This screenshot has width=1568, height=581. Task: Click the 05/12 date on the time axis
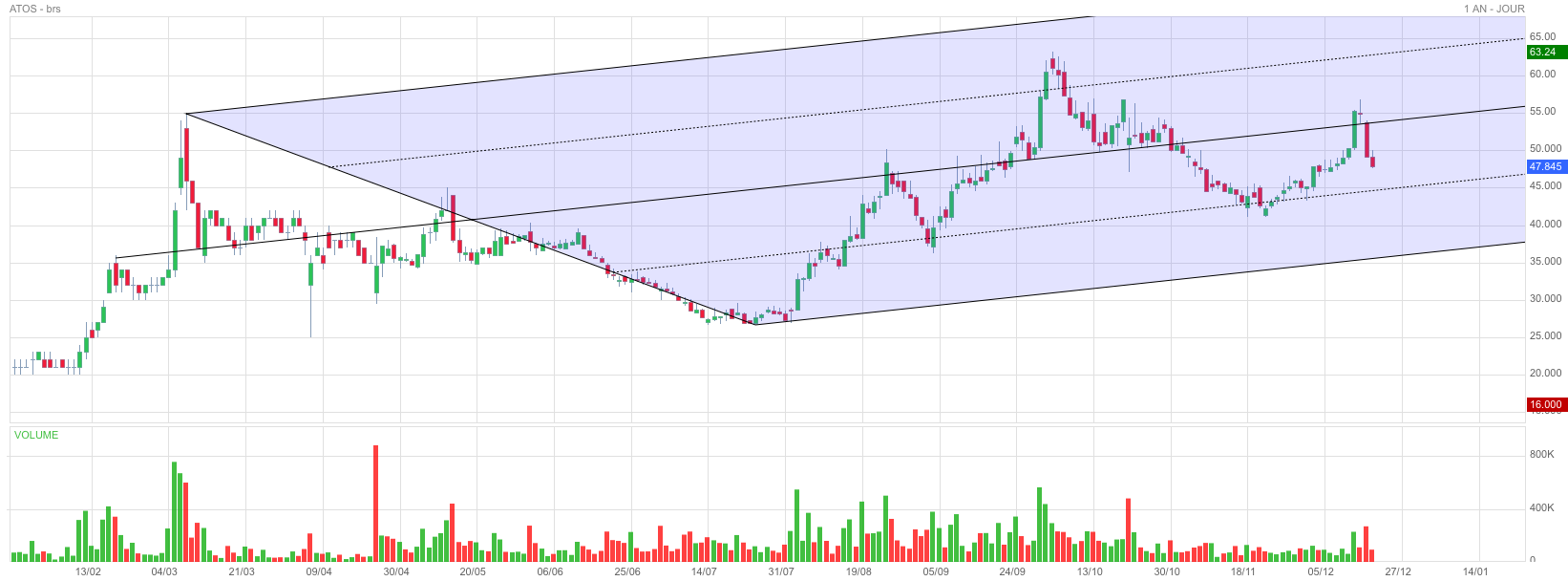click(x=1321, y=571)
